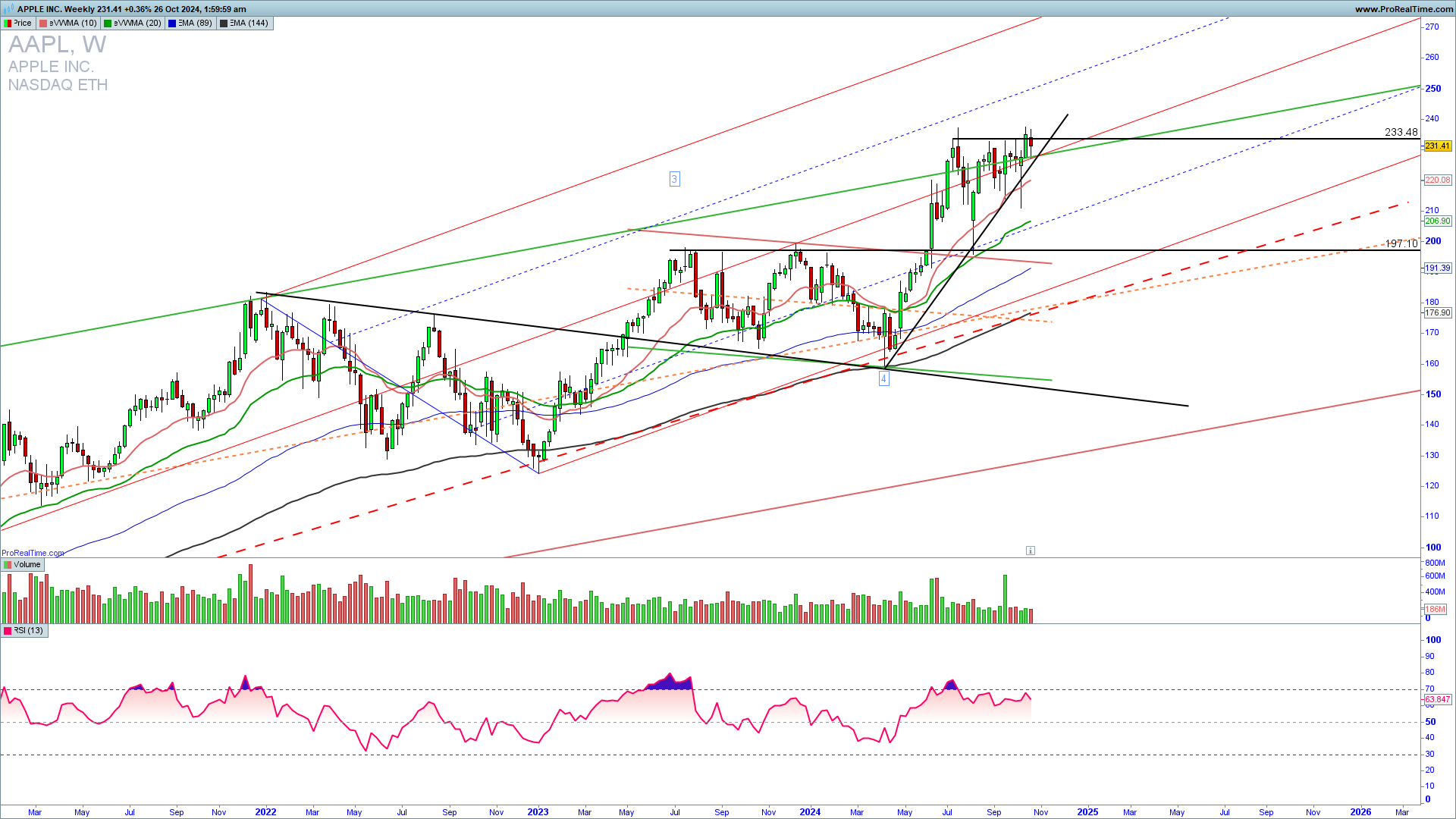Click the 176.90 EMA (144) price tag
Screen dimensions: 1456x819
pyautogui.click(x=1437, y=313)
